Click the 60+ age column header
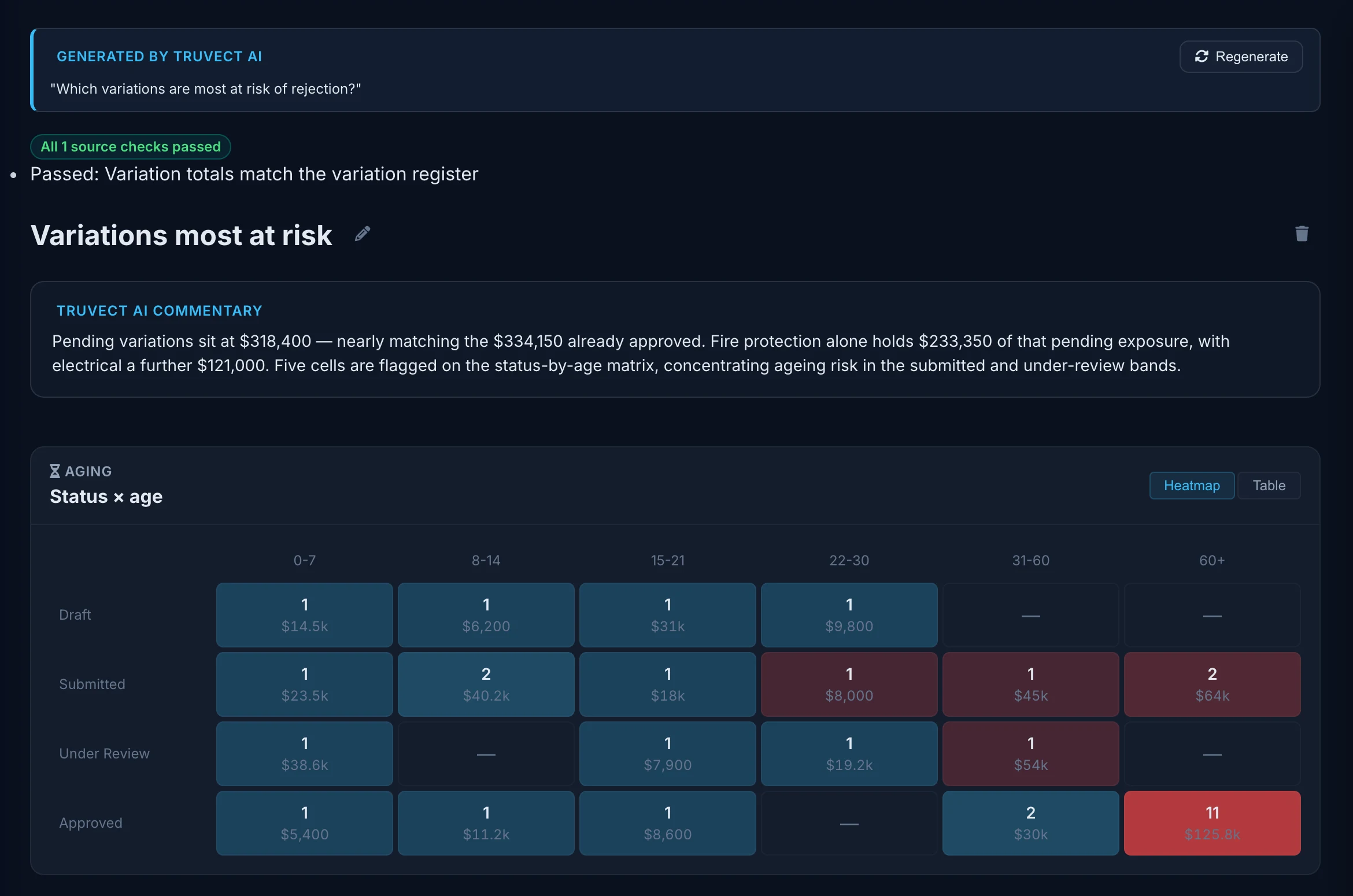The image size is (1353, 896). [1212, 560]
